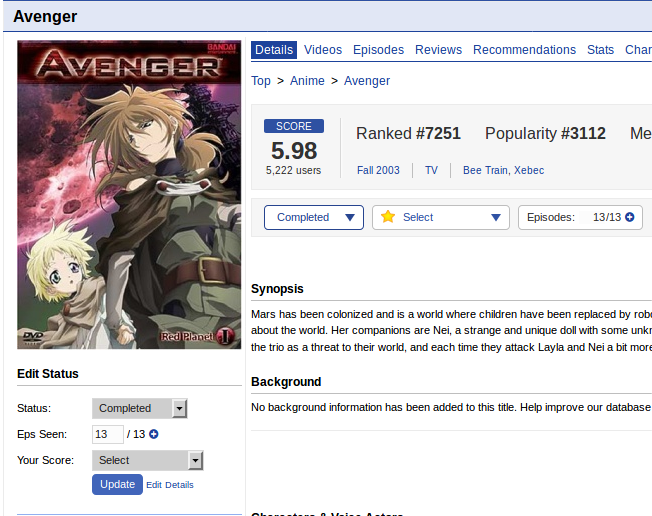The height and width of the screenshot is (516, 652).
Task: Open the Recommendations tab
Action: coord(524,50)
